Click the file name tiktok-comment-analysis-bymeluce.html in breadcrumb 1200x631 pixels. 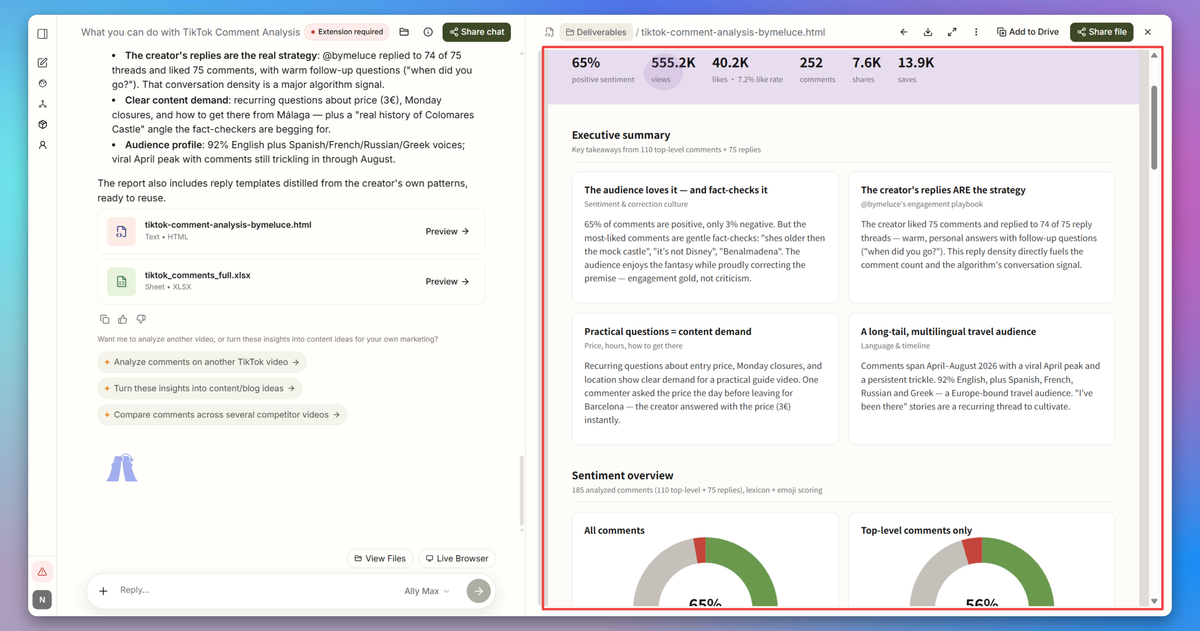(733, 32)
